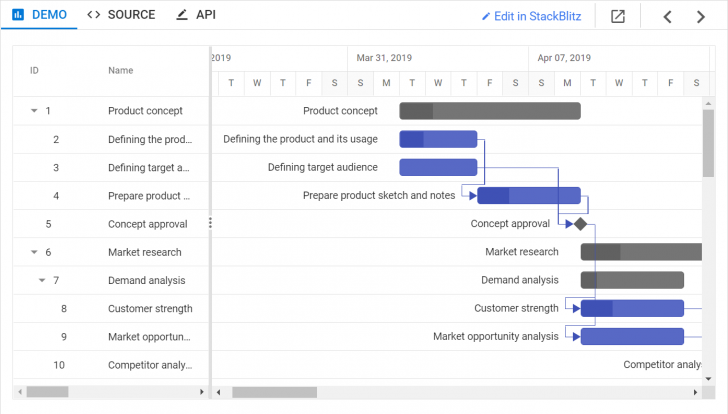Collapse the Product concept row
Screen dimensions: 728x414
click(x=33, y=111)
